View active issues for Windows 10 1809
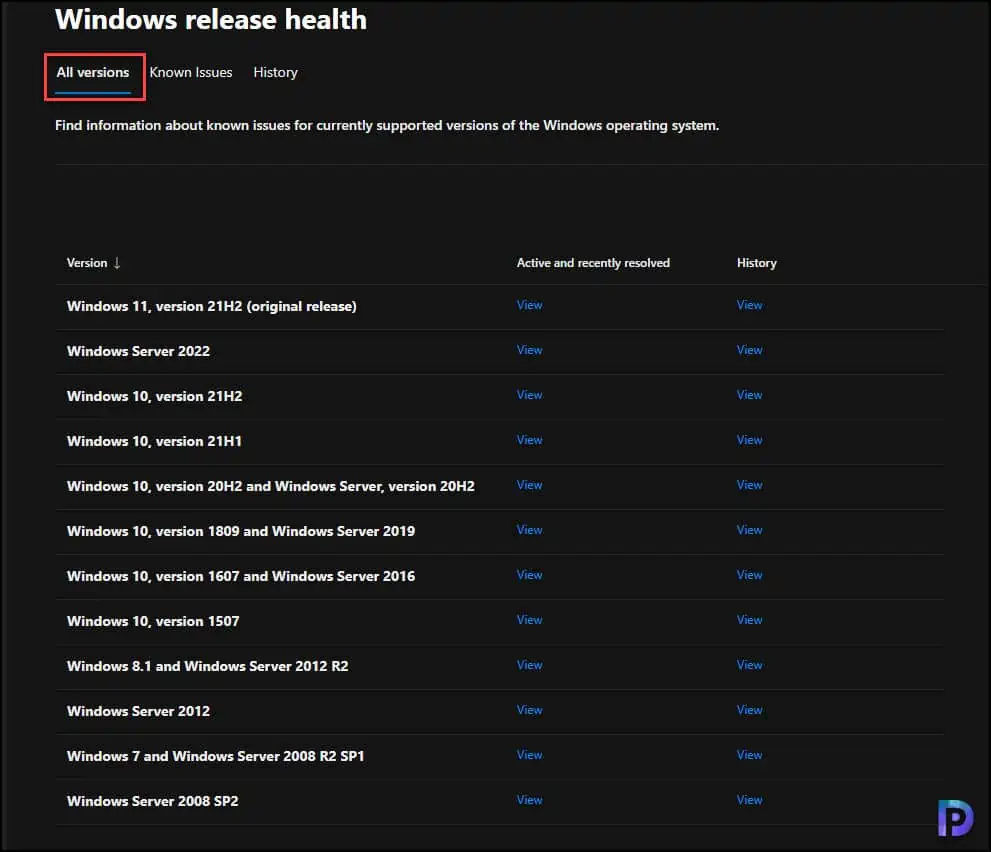The height and width of the screenshot is (852, 991). 530,530
